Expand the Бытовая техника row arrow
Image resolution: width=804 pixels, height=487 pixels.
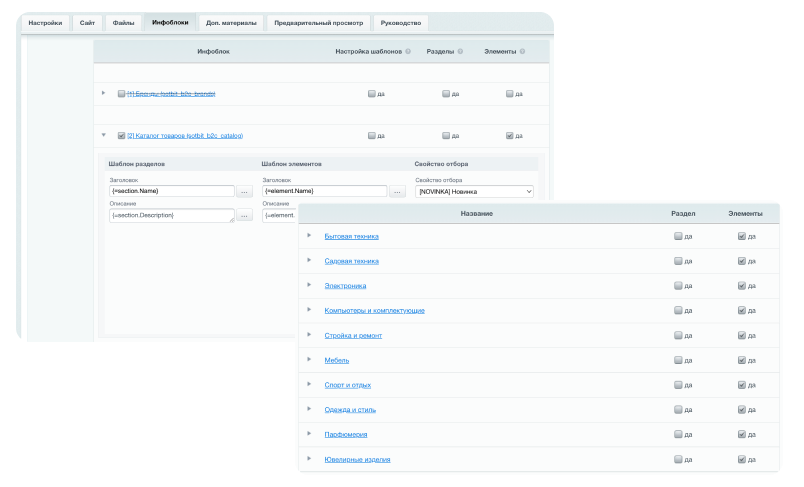point(309,236)
